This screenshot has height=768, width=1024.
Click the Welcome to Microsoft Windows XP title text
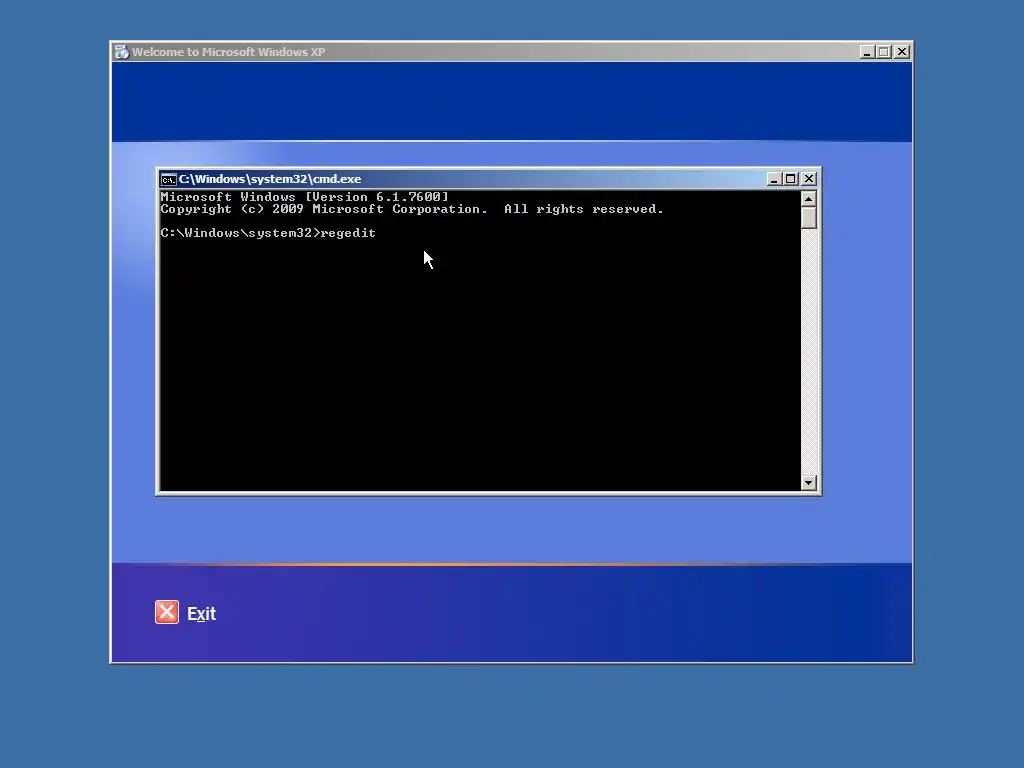(229, 52)
